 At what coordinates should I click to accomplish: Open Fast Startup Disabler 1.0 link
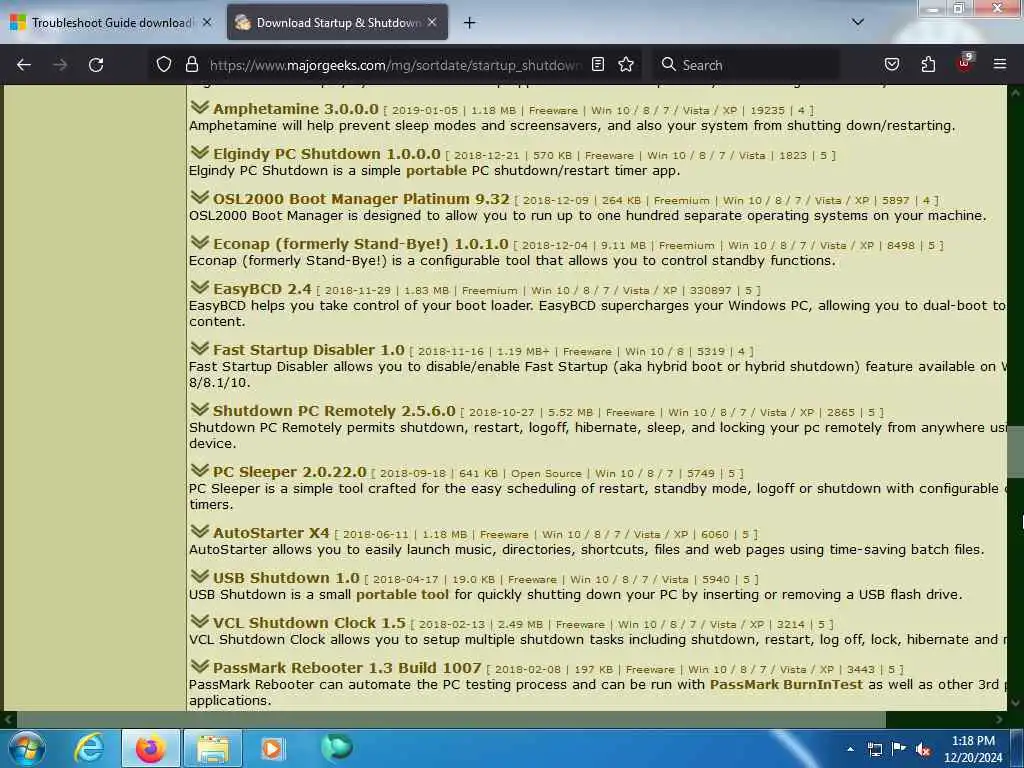pyautogui.click(x=308, y=350)
